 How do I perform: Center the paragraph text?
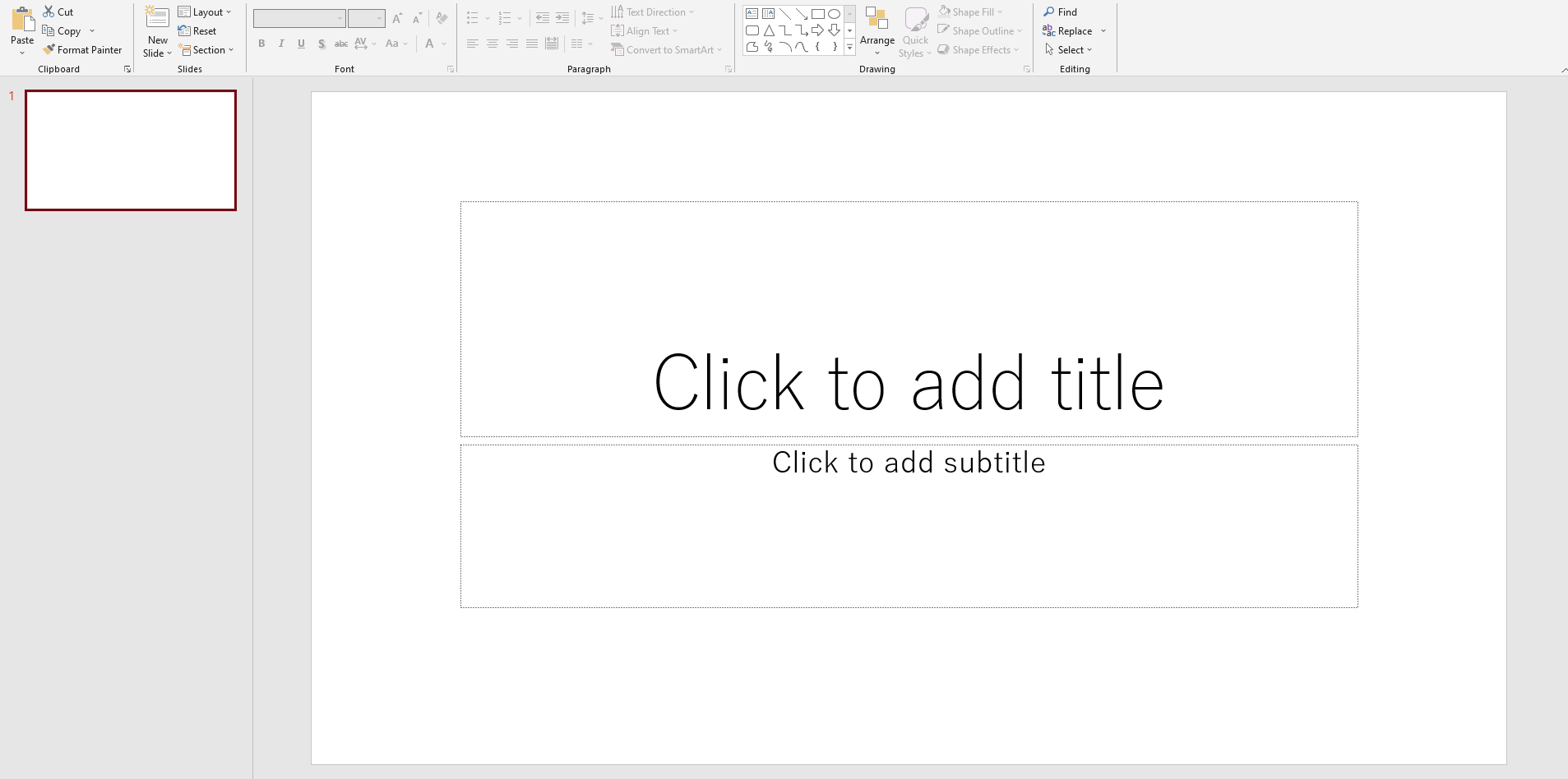coord(492,44)
